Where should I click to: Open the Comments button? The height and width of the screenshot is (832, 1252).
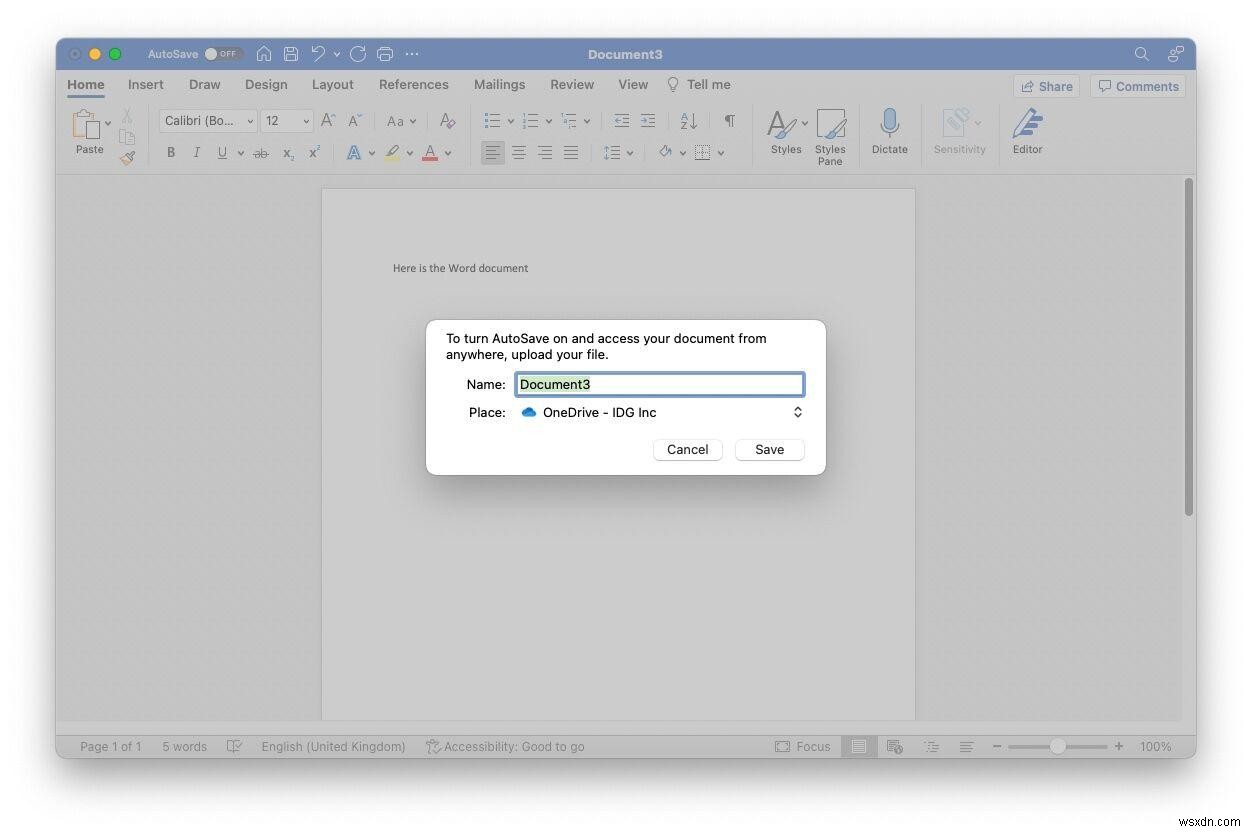point(1138,86)
